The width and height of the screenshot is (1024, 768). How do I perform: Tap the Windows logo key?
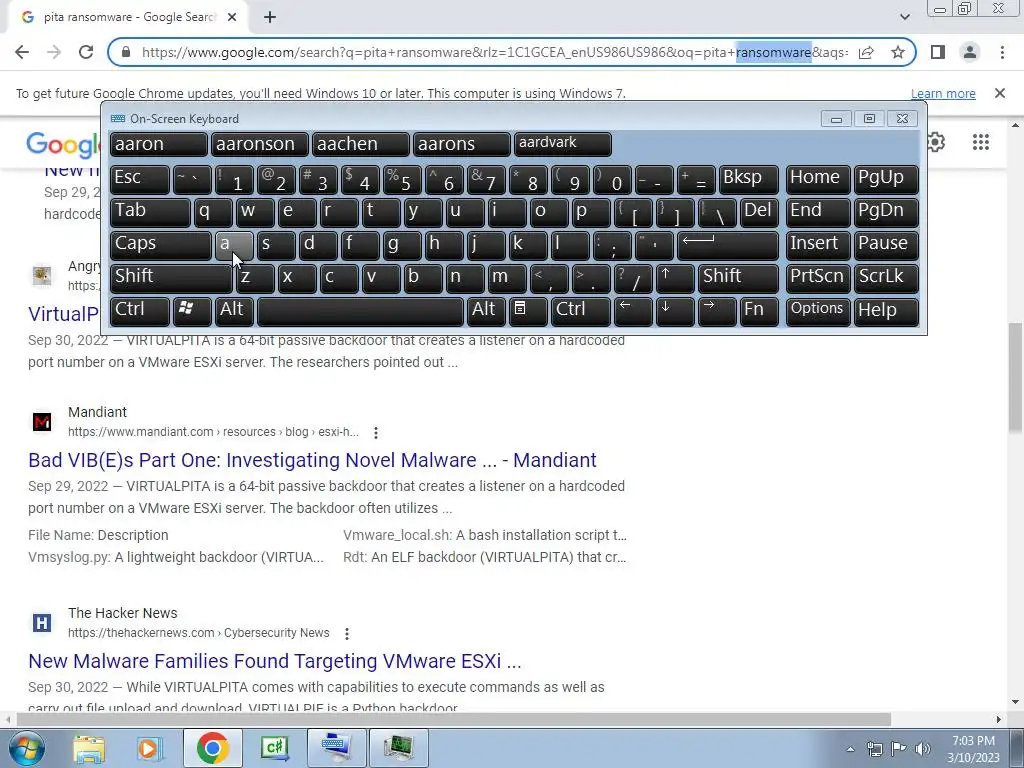pos(192,312)
